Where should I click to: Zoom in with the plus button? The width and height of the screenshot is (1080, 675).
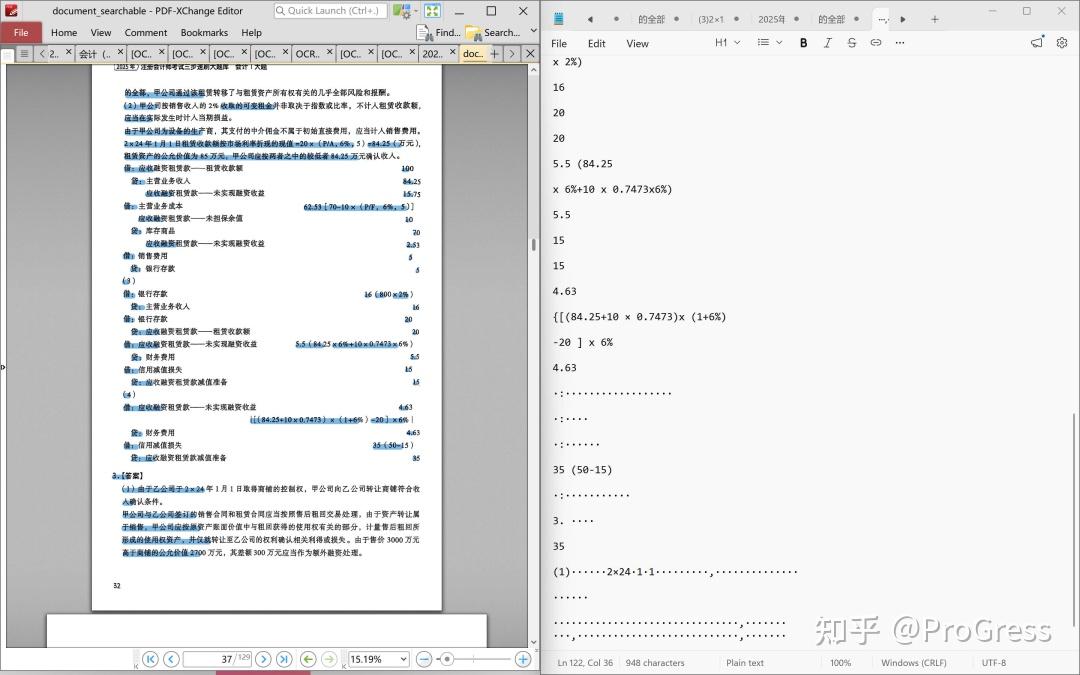tap(523, 659)
